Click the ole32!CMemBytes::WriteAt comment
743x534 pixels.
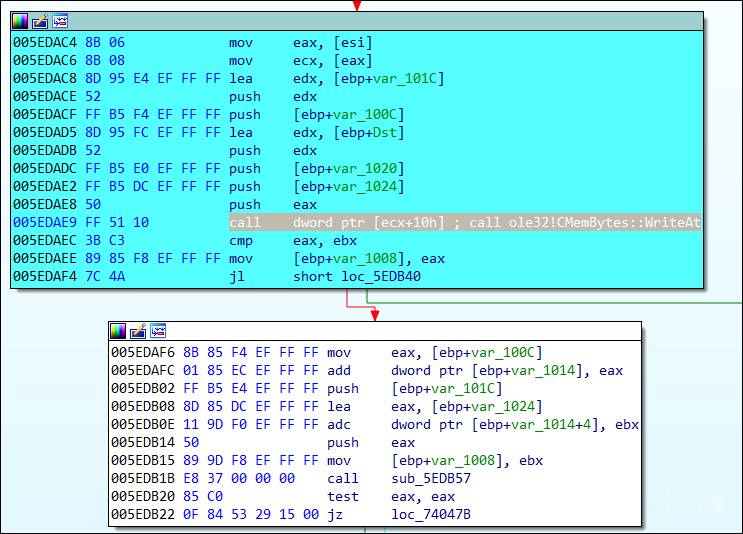coord(605,222)
